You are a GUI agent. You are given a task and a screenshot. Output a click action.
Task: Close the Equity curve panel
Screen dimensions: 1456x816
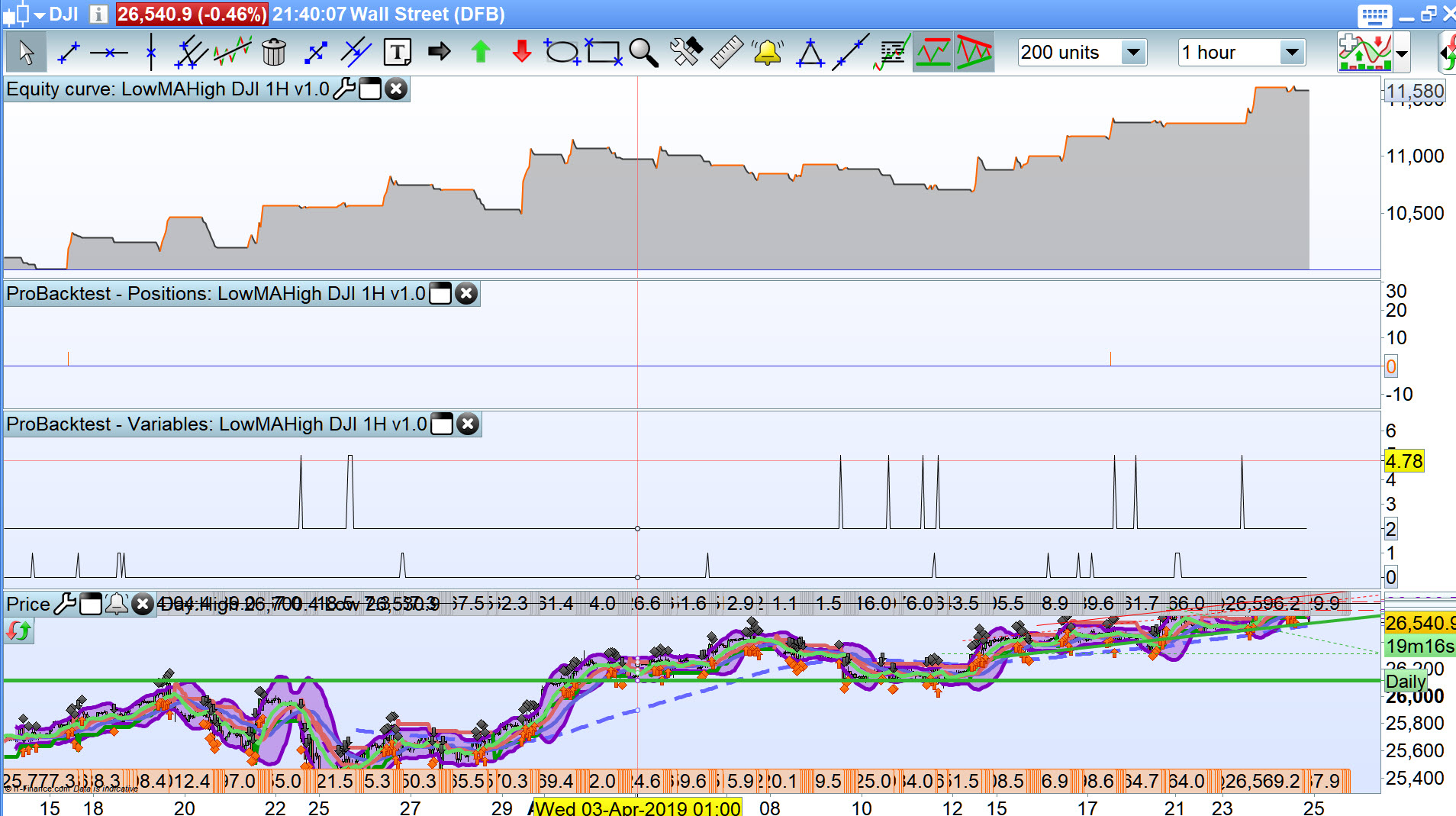click(x=396, y=89)
